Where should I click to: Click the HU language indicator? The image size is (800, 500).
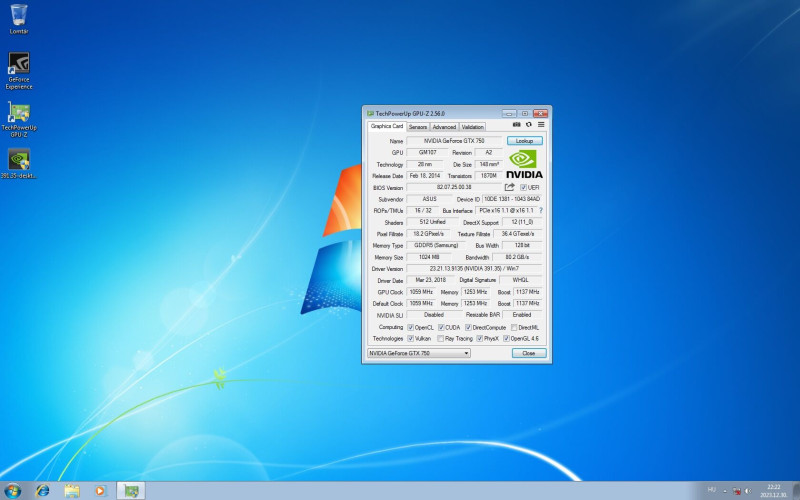click(x=712, y=490)
